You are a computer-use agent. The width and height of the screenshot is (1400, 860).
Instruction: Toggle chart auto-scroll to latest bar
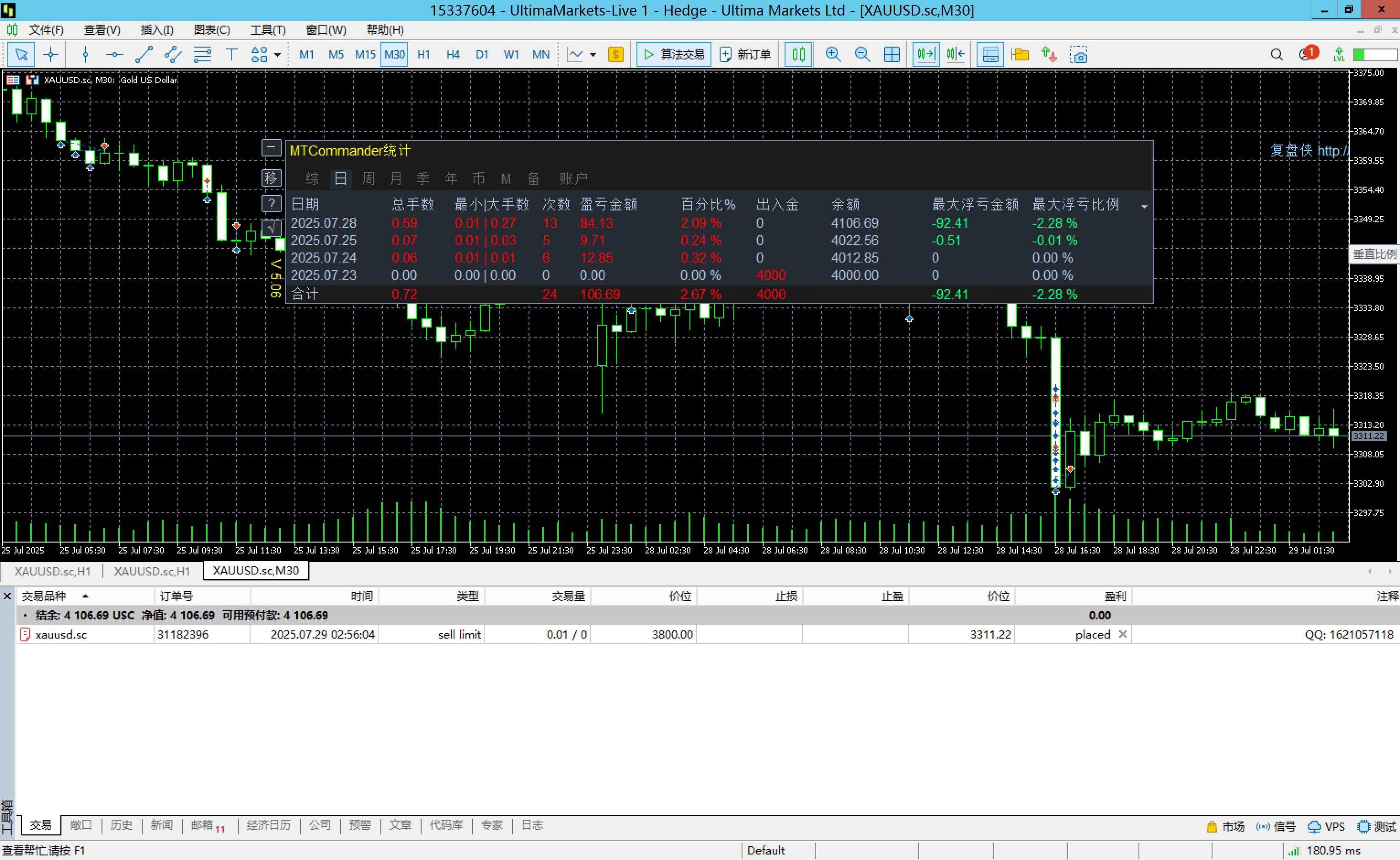pos(926,54)
